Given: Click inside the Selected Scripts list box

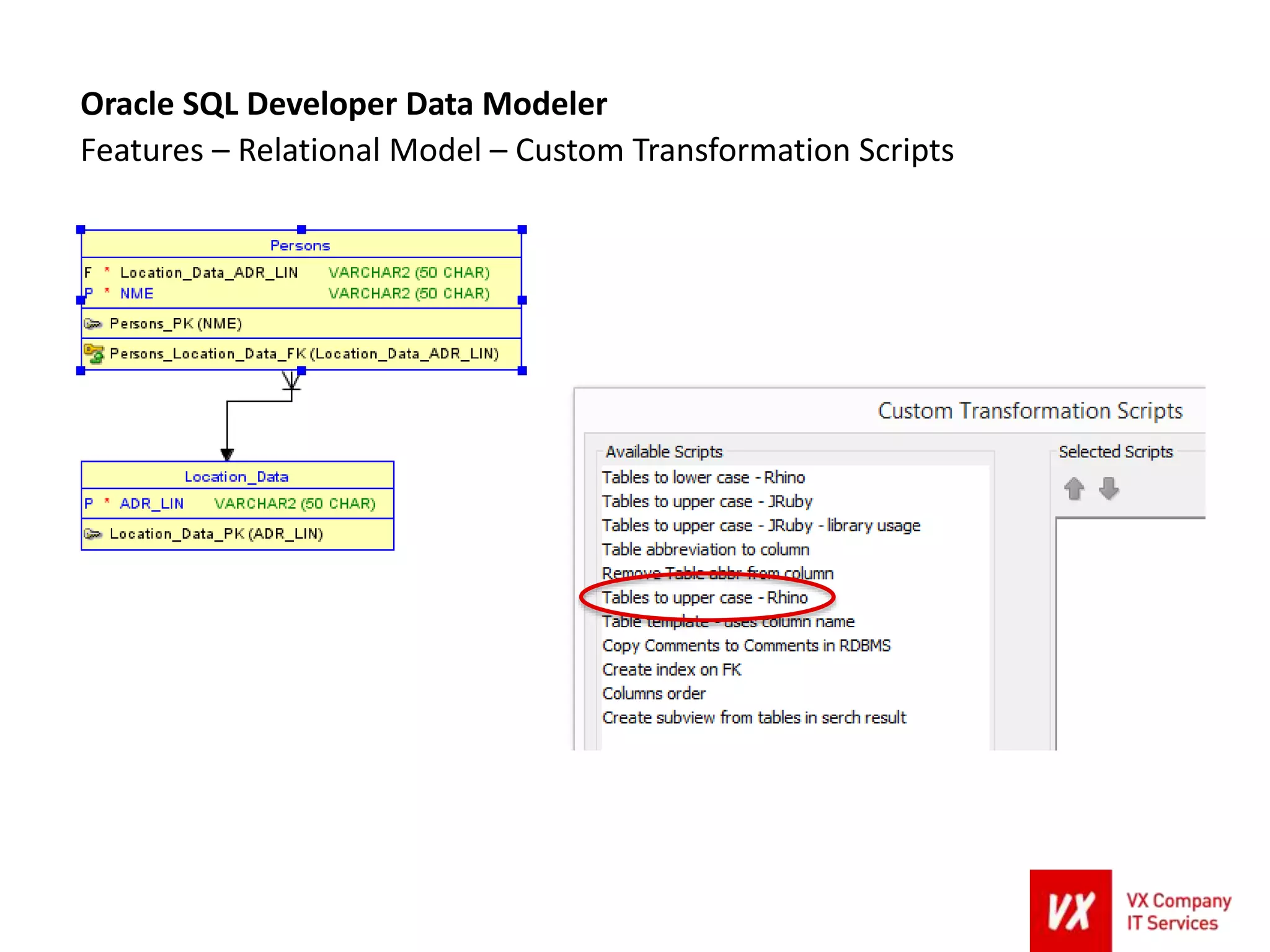Looking at the screenshot, I should (x=1130, y=633).
